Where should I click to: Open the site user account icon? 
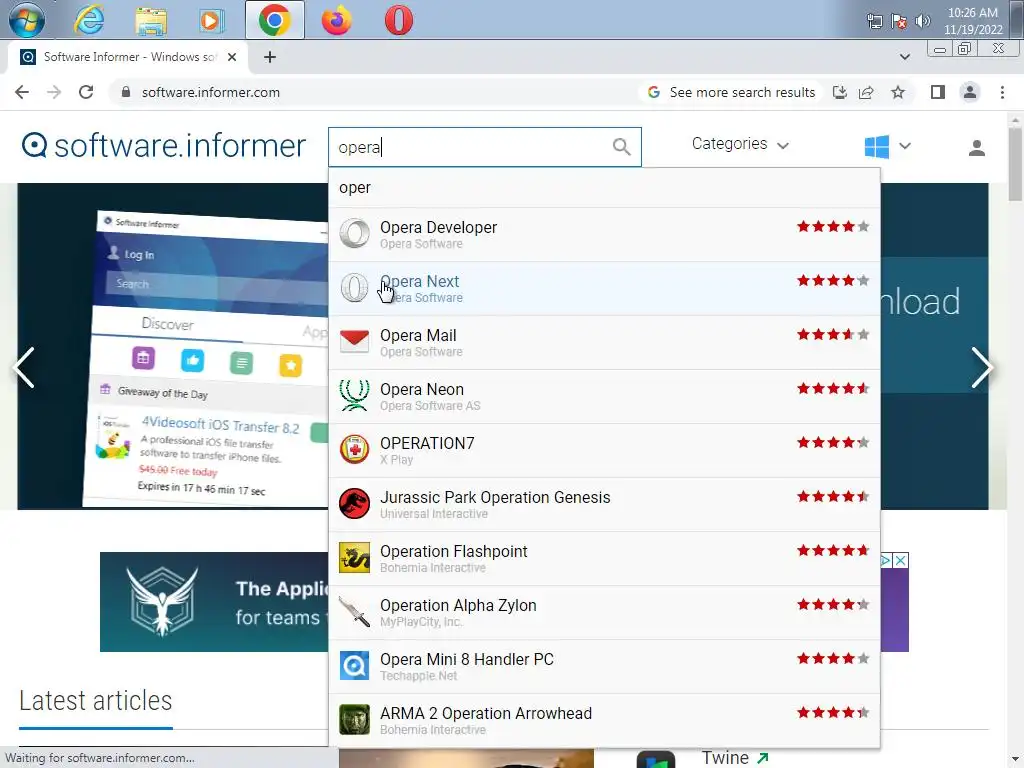click(x=976, y=148)
